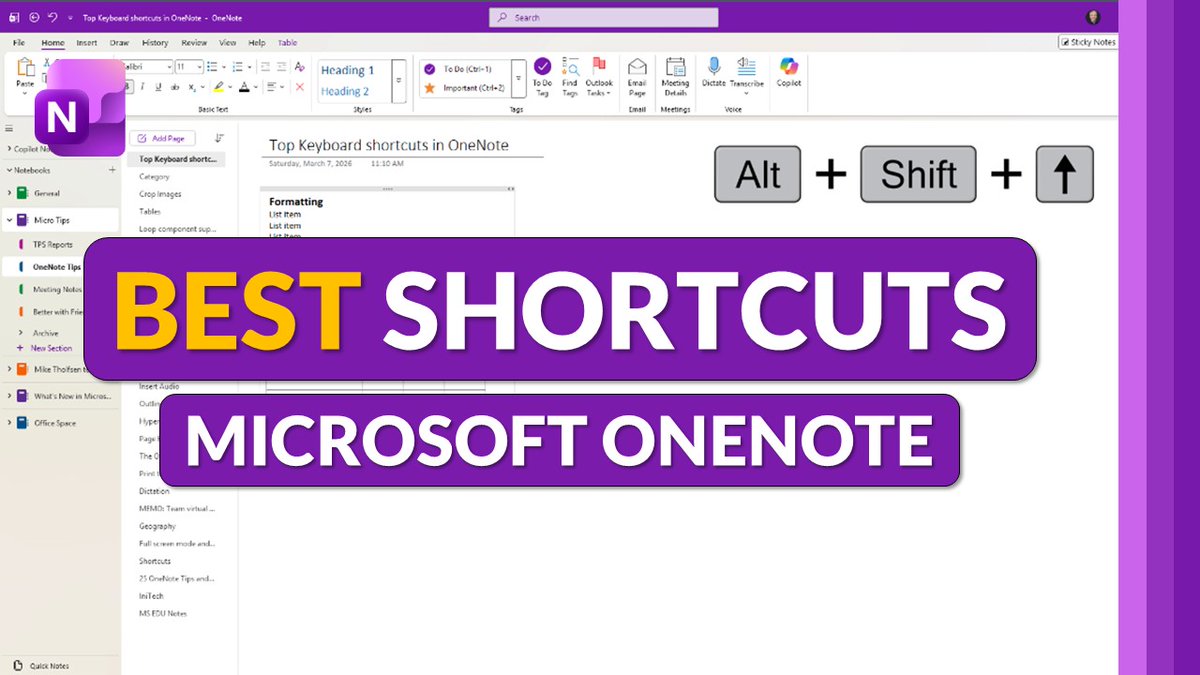
Task: Apply the Heading 1 style
Action: pyautogui.click(x=347, y=70)
